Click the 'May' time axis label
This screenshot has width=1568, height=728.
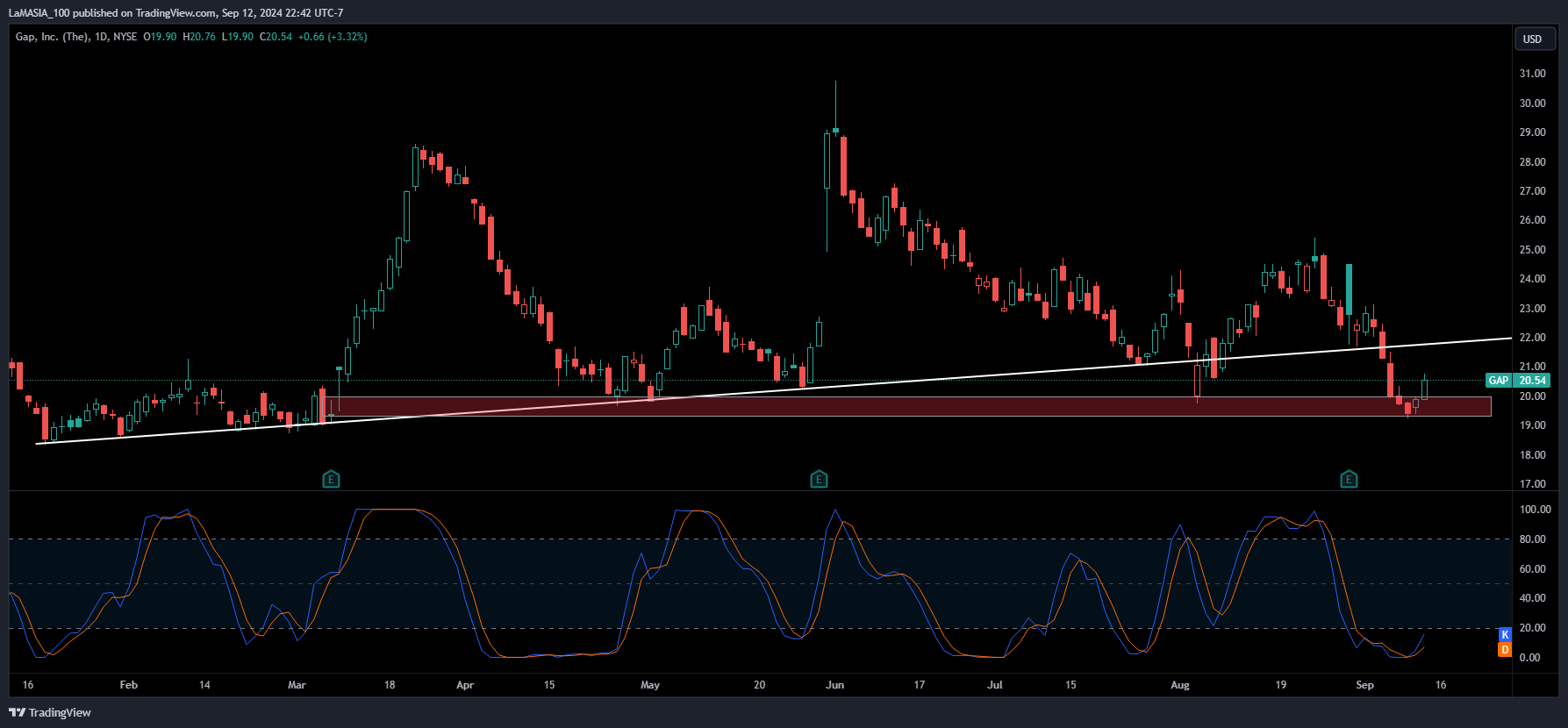(x=650, y=685)
